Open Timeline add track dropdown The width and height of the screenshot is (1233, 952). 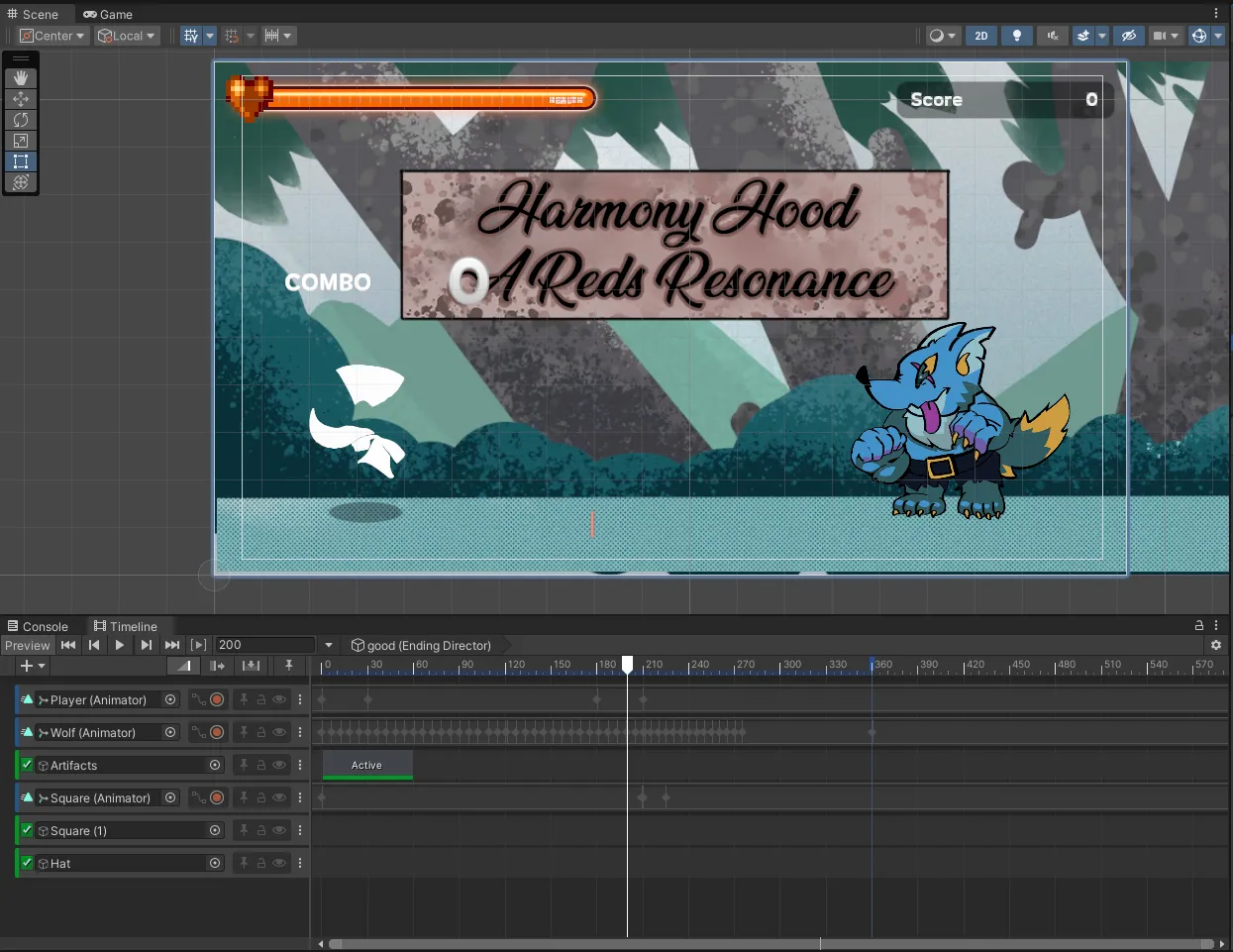pyautogui.click(x=33, y=666)
